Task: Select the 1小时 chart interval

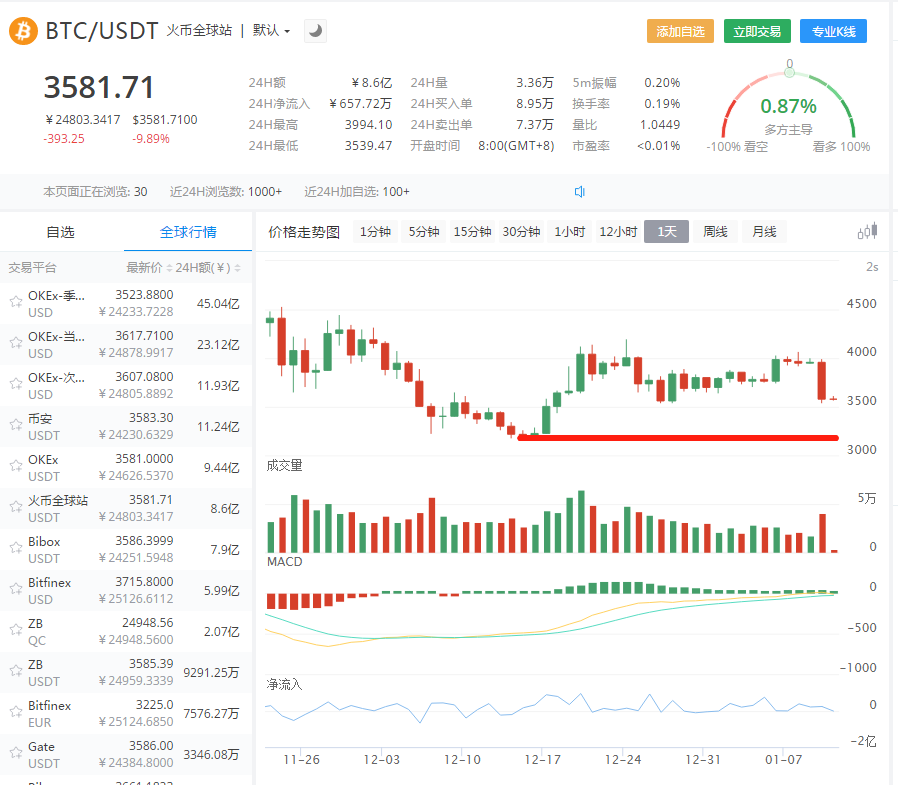Action: [570, 232]
